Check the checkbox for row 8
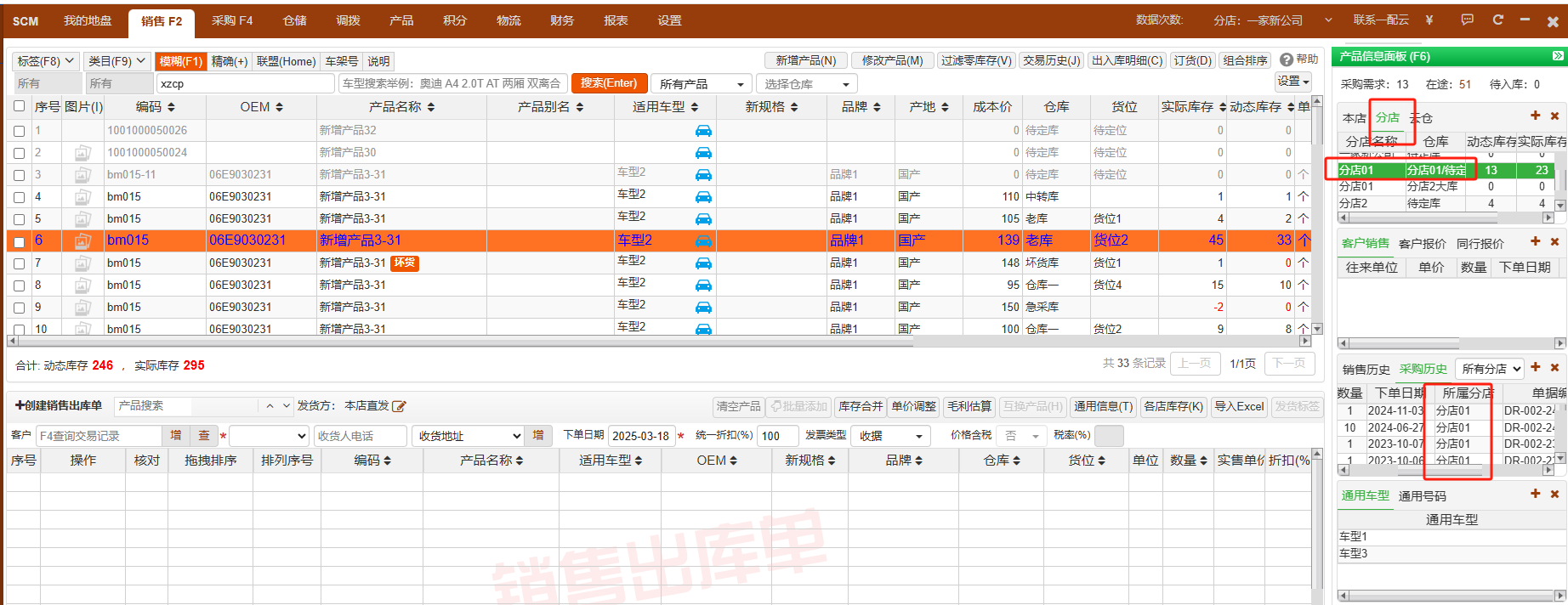 [19, 286]
